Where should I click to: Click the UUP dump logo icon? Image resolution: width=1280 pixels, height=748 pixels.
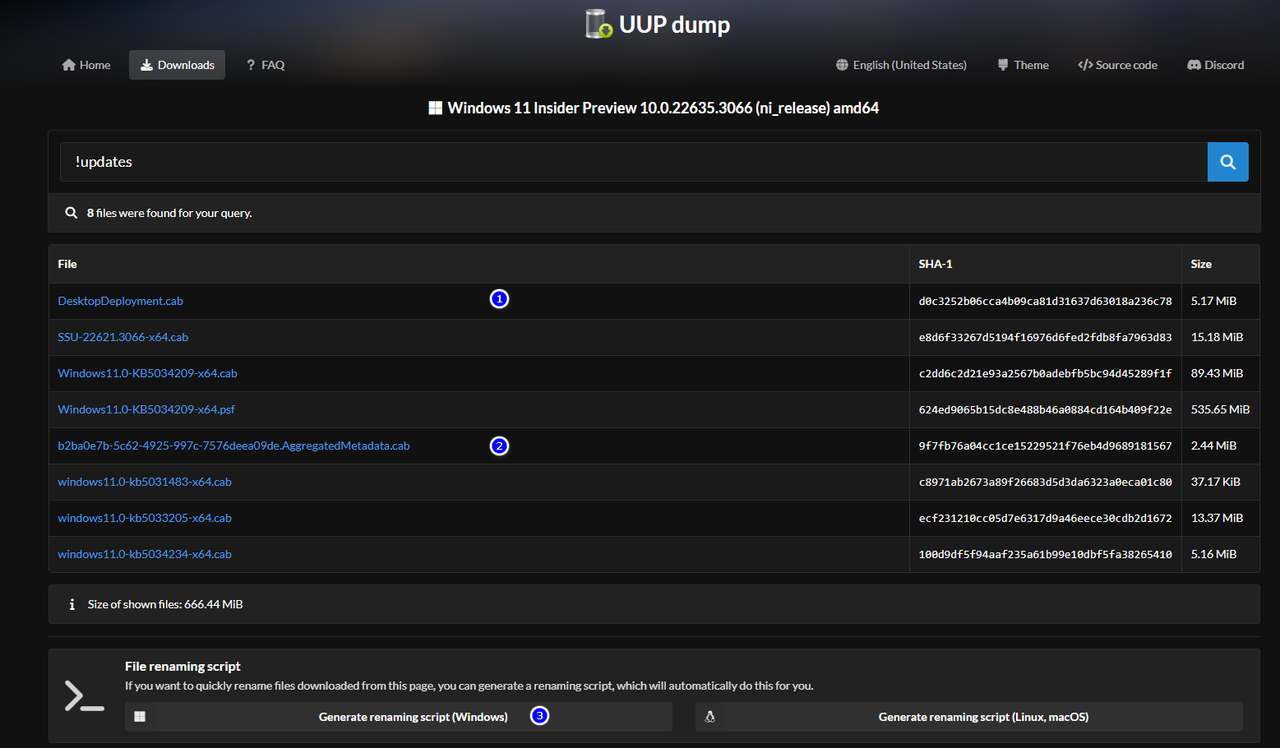598,24
